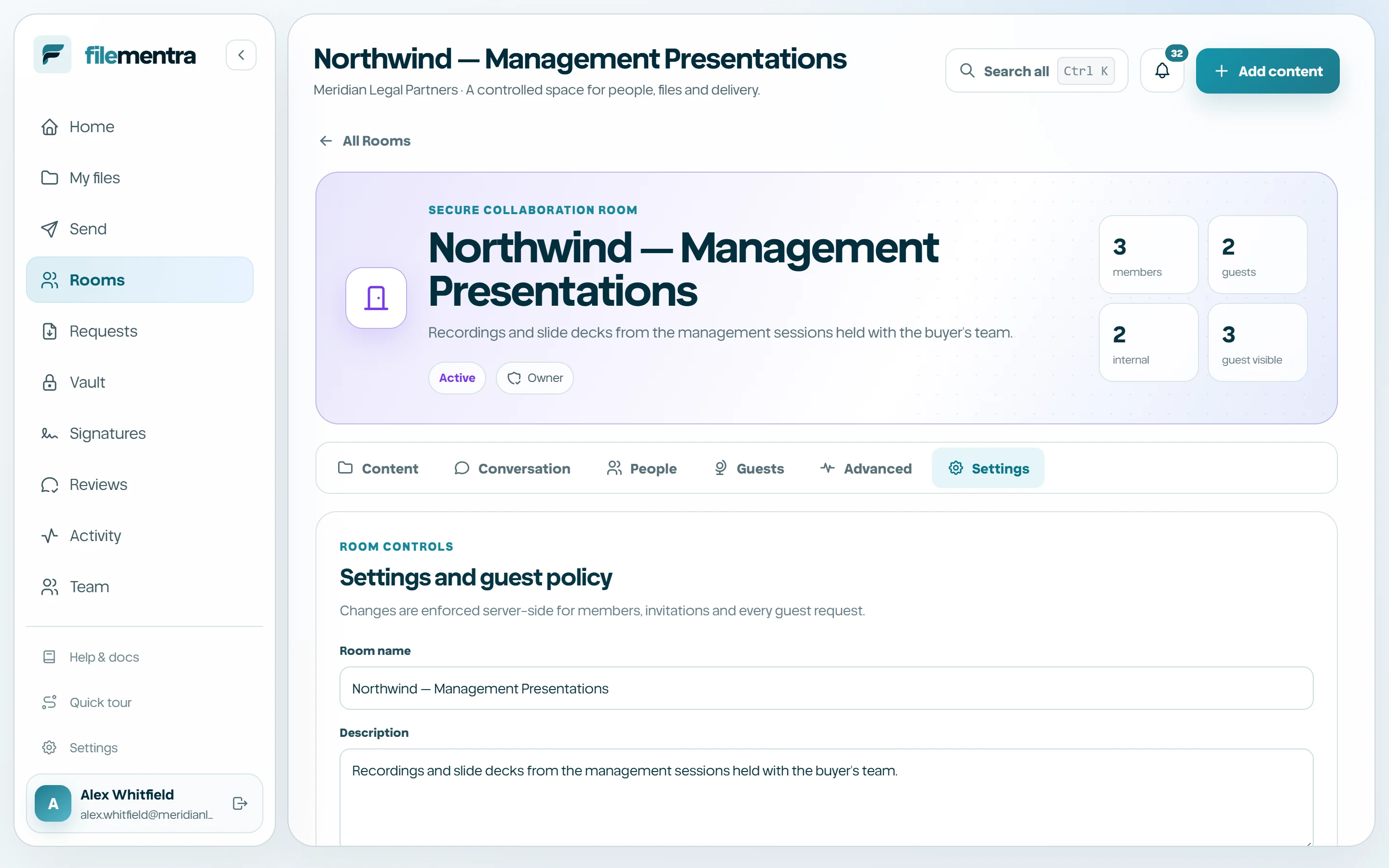This screenshot has width=1389, height=868.
Task: Click the Room name input field
Action: [x=826, y=688]
